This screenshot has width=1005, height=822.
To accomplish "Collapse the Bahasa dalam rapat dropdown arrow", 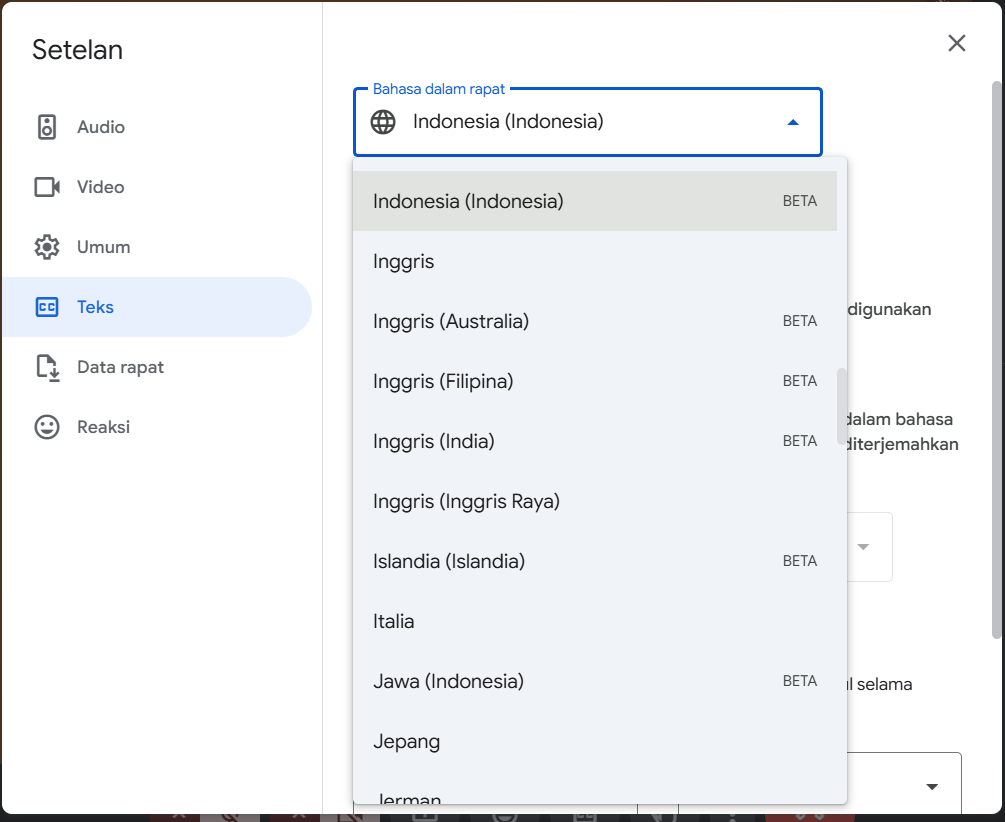I will pyautogui.click(x=793, y=122).
